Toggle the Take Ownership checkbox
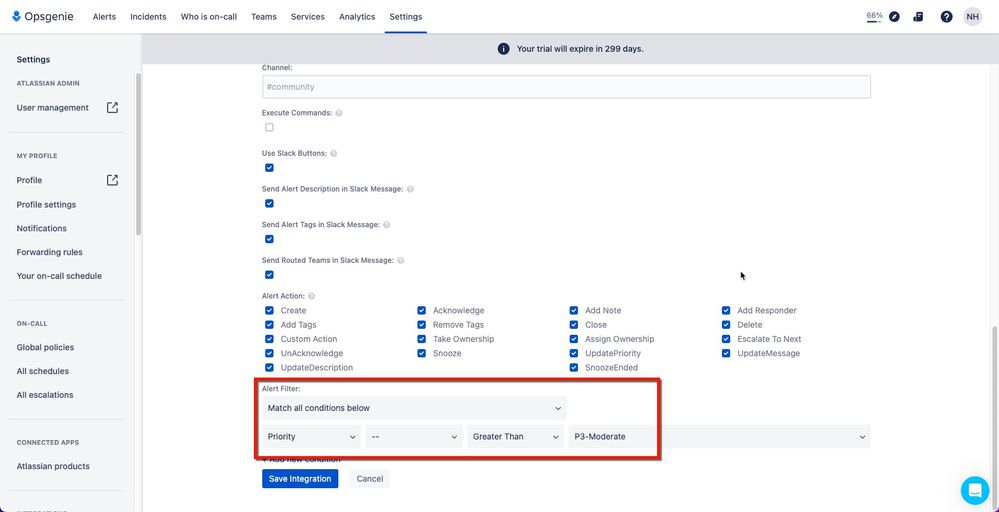The image size is (999, 512). point(422,339)
